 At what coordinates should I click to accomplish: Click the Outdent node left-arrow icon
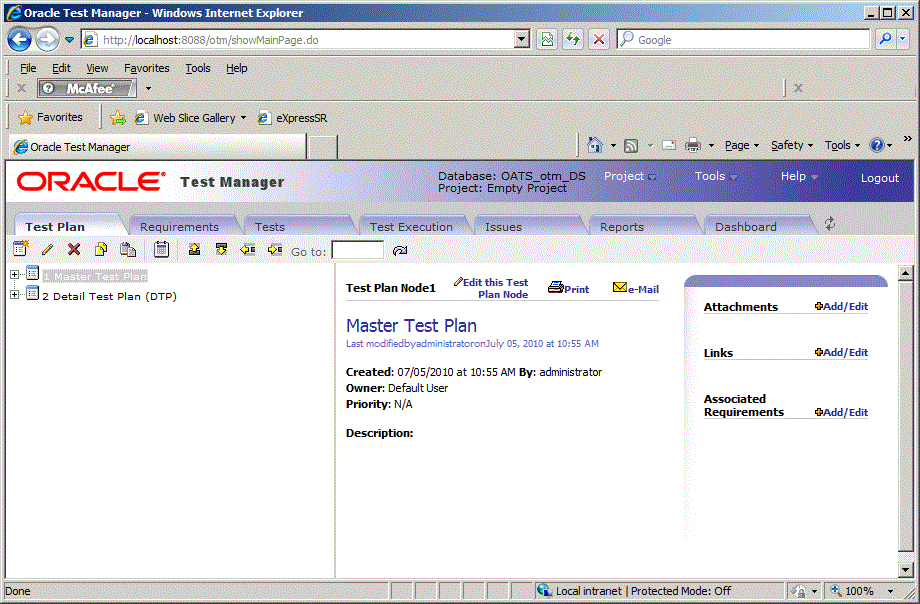248,250
